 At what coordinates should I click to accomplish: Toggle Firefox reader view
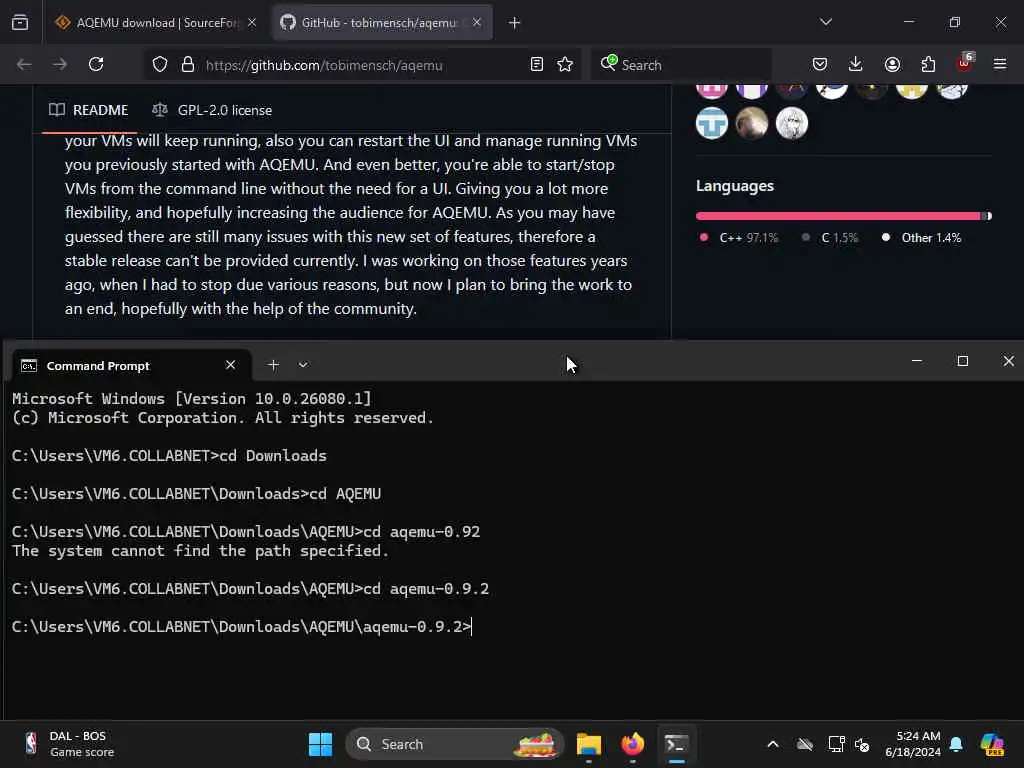[x=537, y=65]
